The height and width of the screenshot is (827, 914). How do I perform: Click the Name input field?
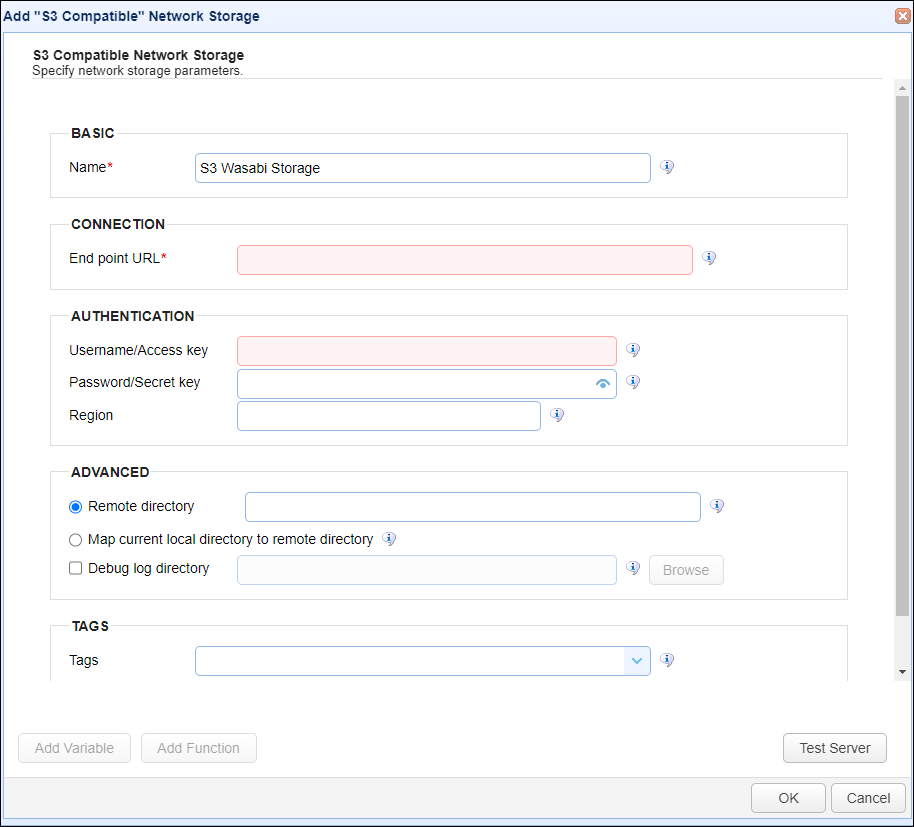pos(423,168)
